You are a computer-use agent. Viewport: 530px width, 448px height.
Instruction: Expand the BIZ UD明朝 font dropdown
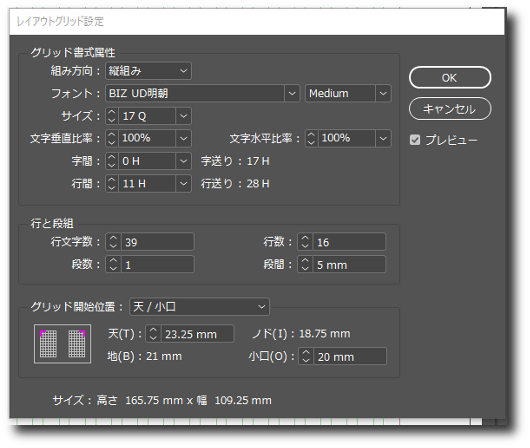[292, 93]
